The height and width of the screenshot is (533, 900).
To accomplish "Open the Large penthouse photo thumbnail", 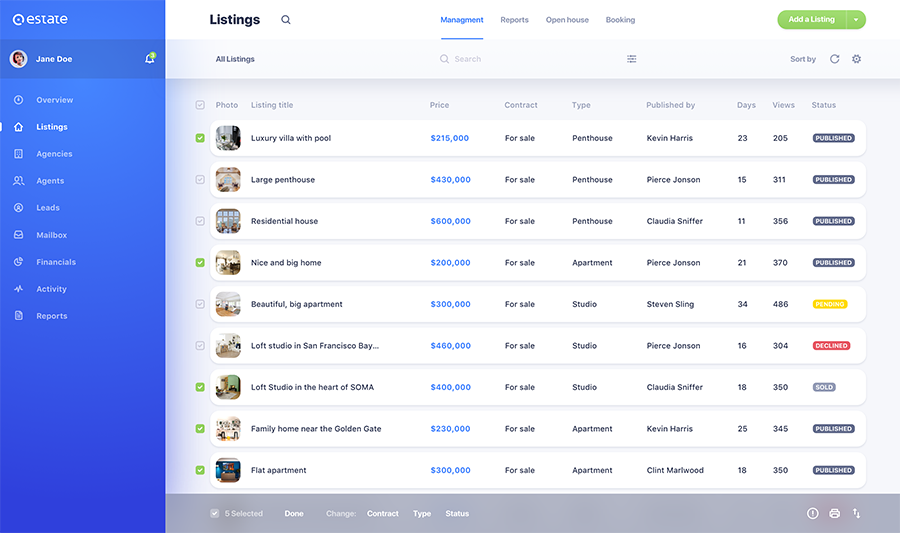I will pos(228,180).
